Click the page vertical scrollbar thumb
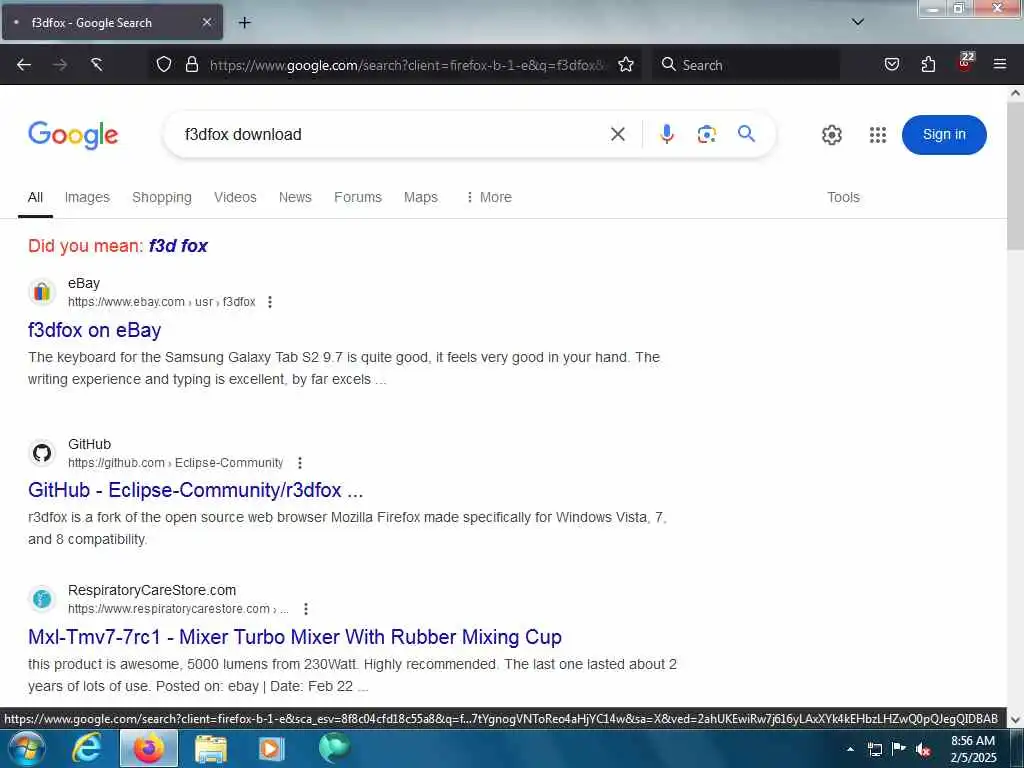 1015,175
